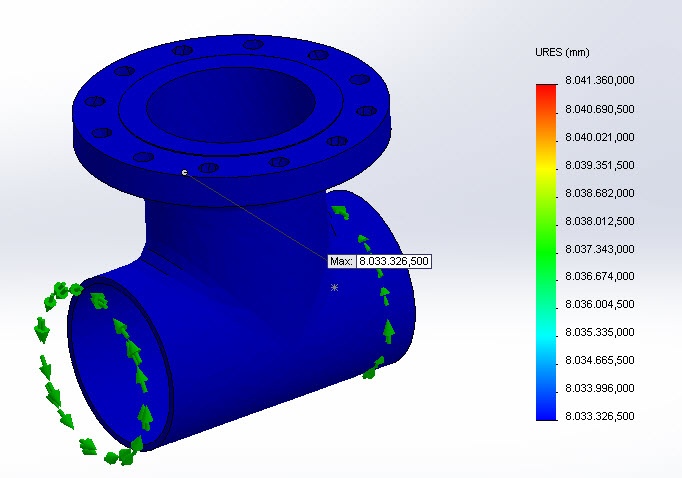Click legend value 8.038.012,500
Image resolution: width=682 pixels, height=478 pixels.
[x=600, y=221]
